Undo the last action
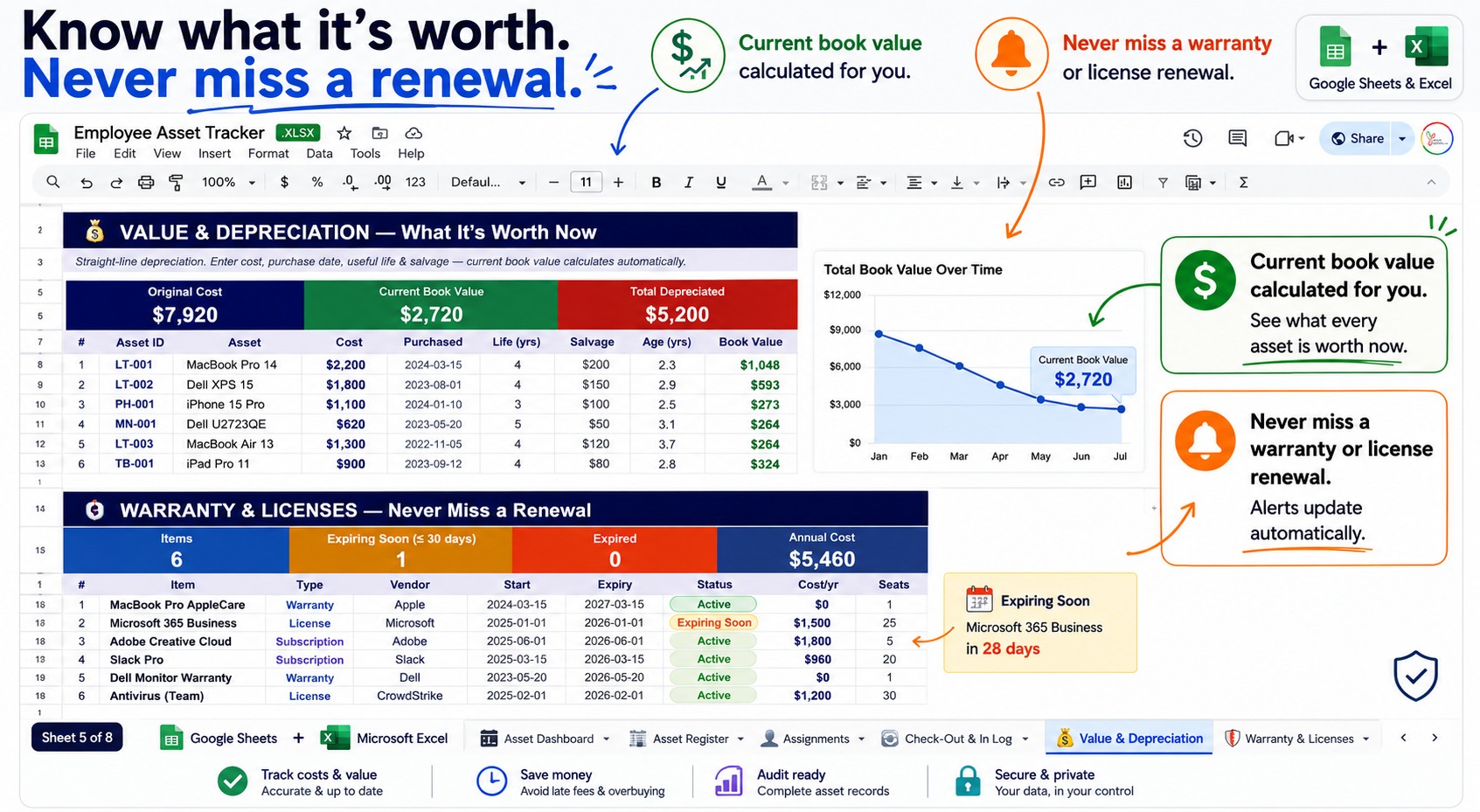1480x812 pixels. (87, 183)
